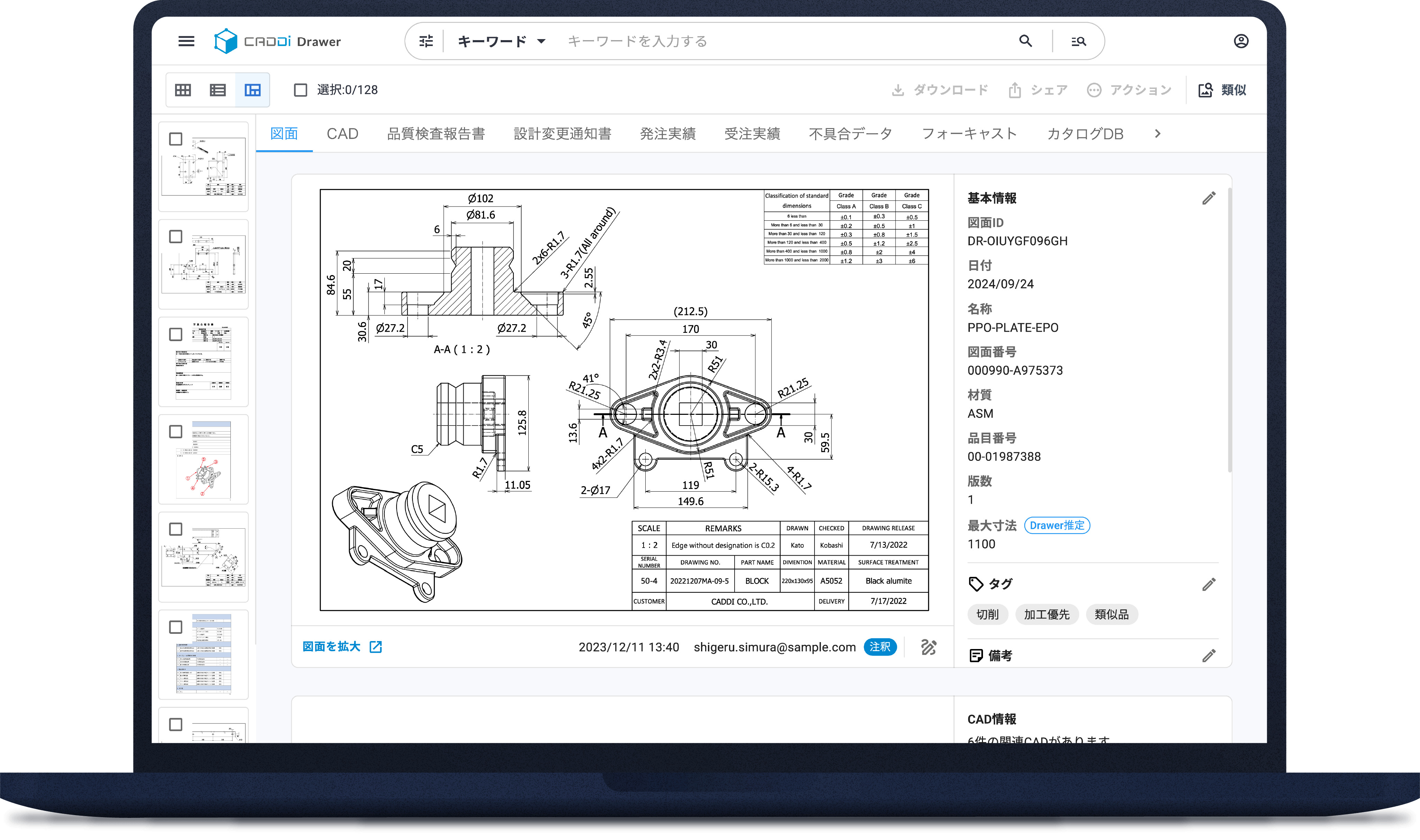Open the advanced list search icon

(x=1078, y=41)
